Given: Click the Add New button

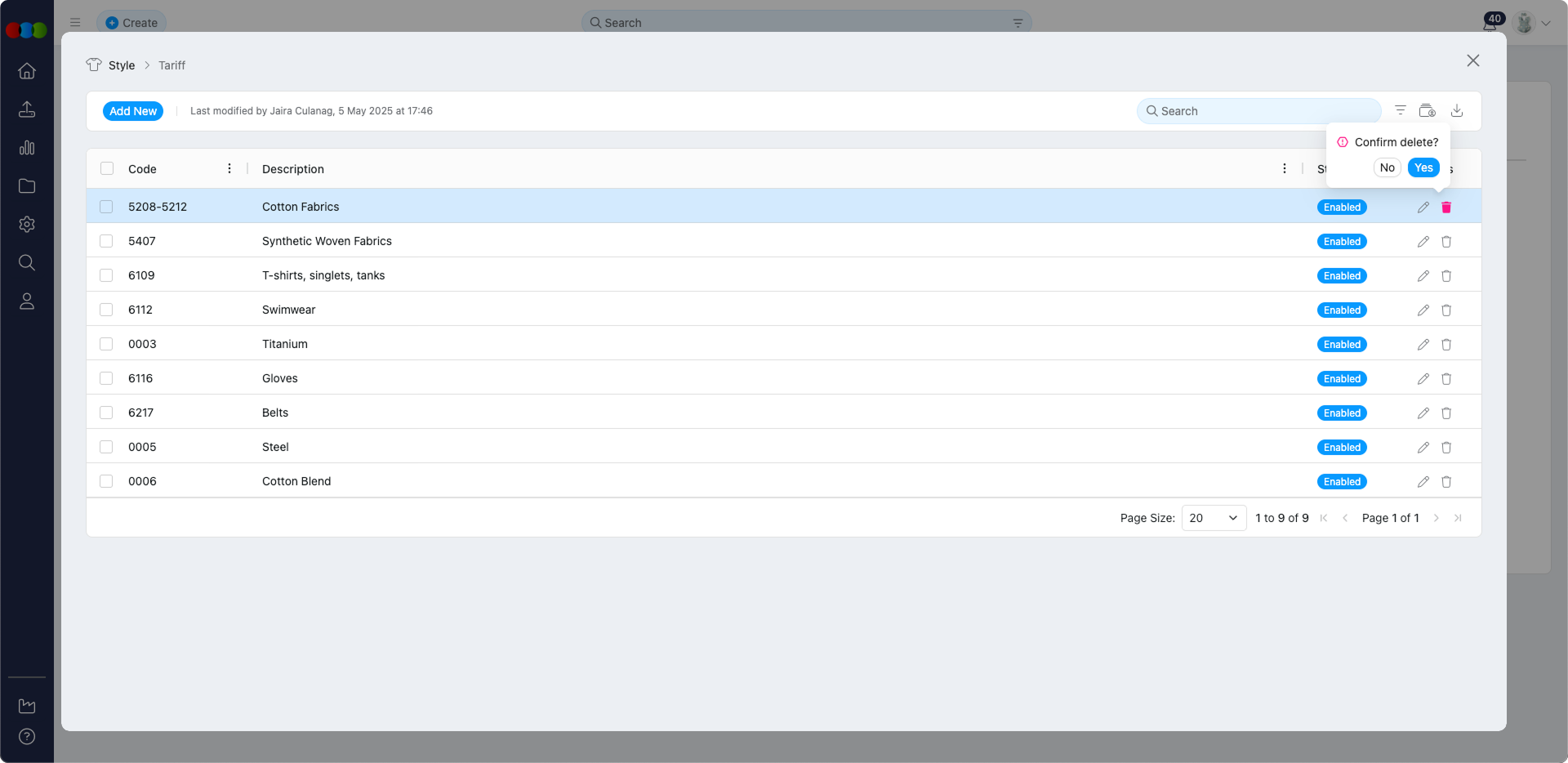Looking at the screenshot, I should (x=133, y=111).
